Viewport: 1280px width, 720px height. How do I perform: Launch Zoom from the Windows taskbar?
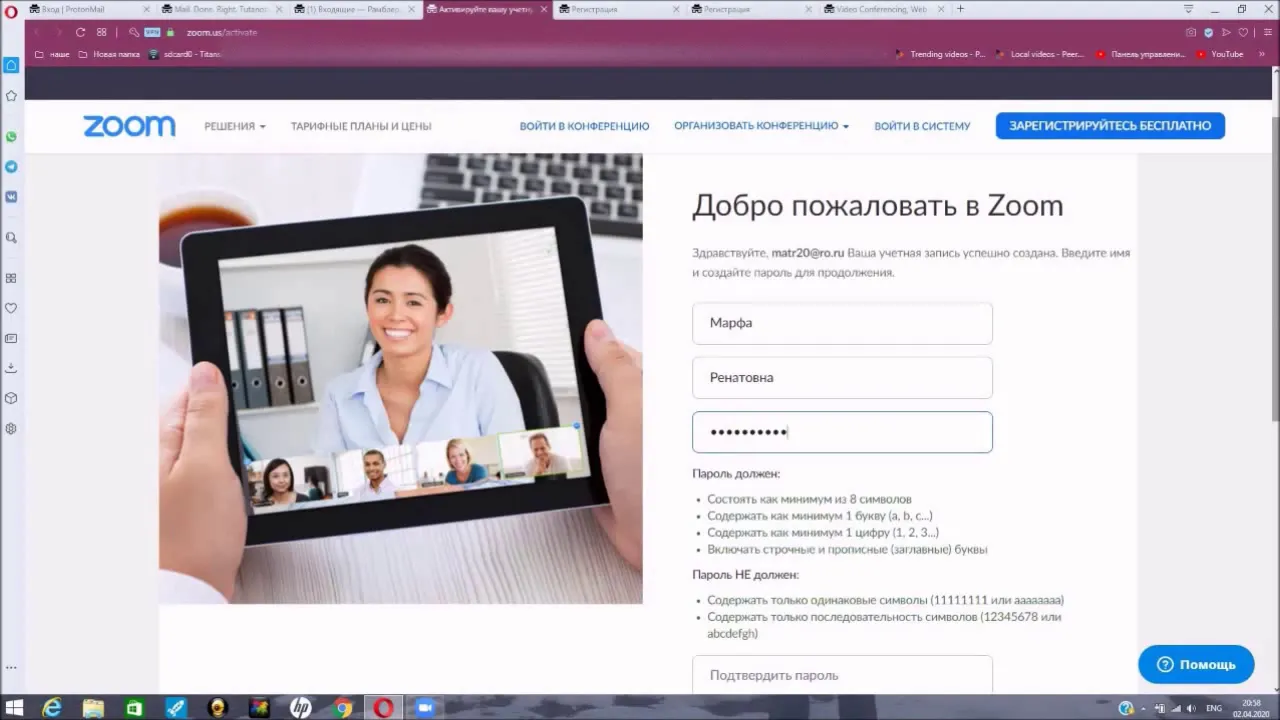click(424, 708)
